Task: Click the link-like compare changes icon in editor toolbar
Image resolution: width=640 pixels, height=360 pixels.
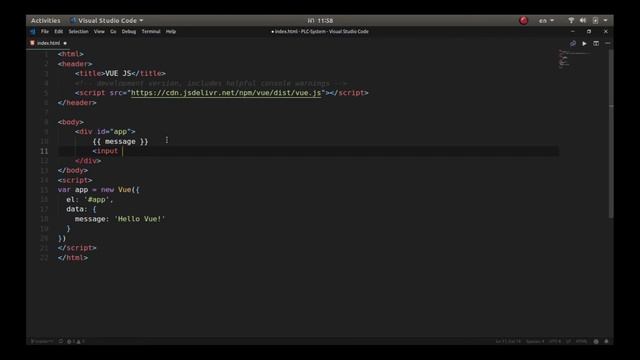Action: coord(573,43)
